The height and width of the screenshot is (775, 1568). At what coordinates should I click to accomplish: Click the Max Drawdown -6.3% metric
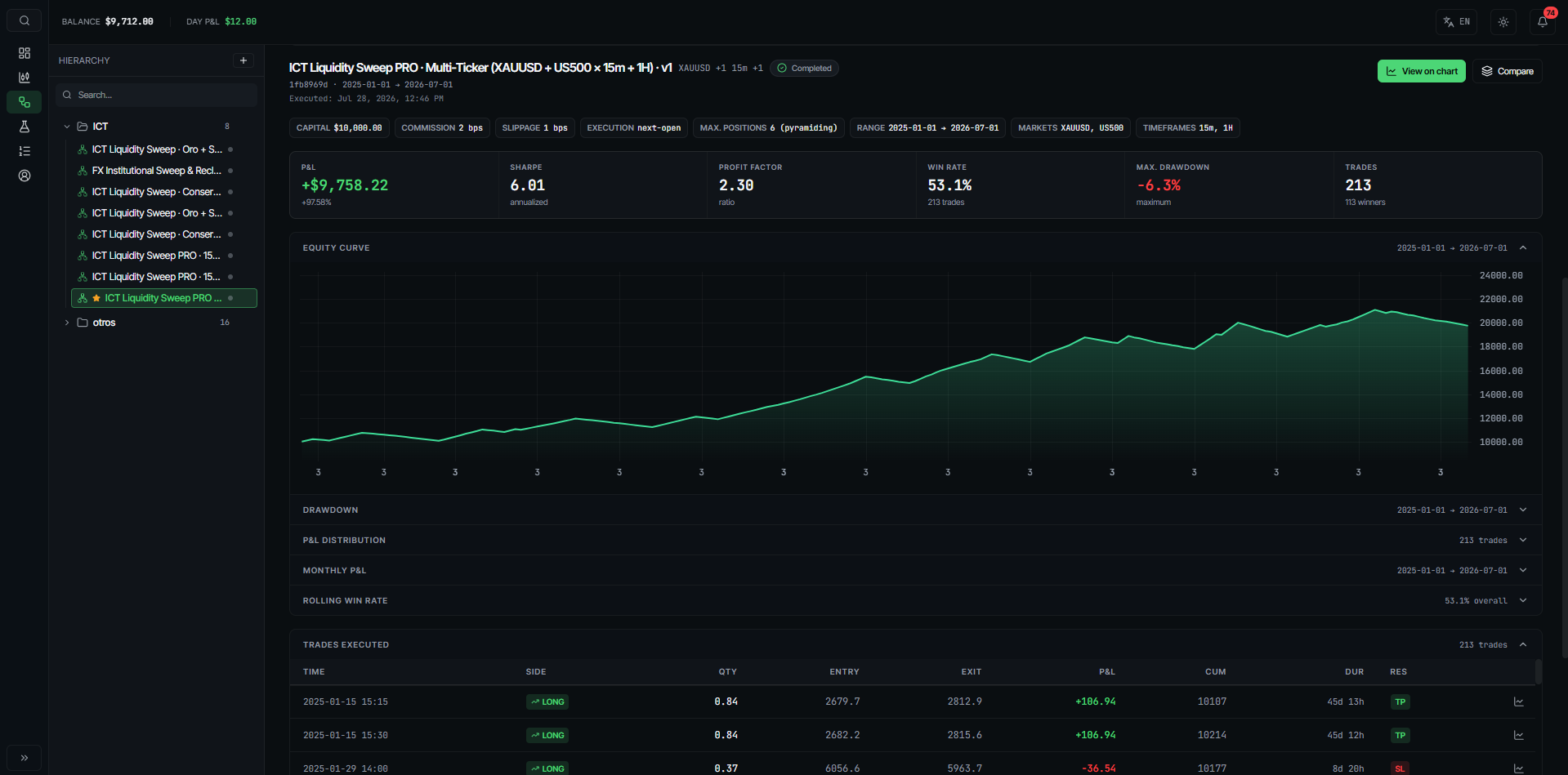point(1229,185)
